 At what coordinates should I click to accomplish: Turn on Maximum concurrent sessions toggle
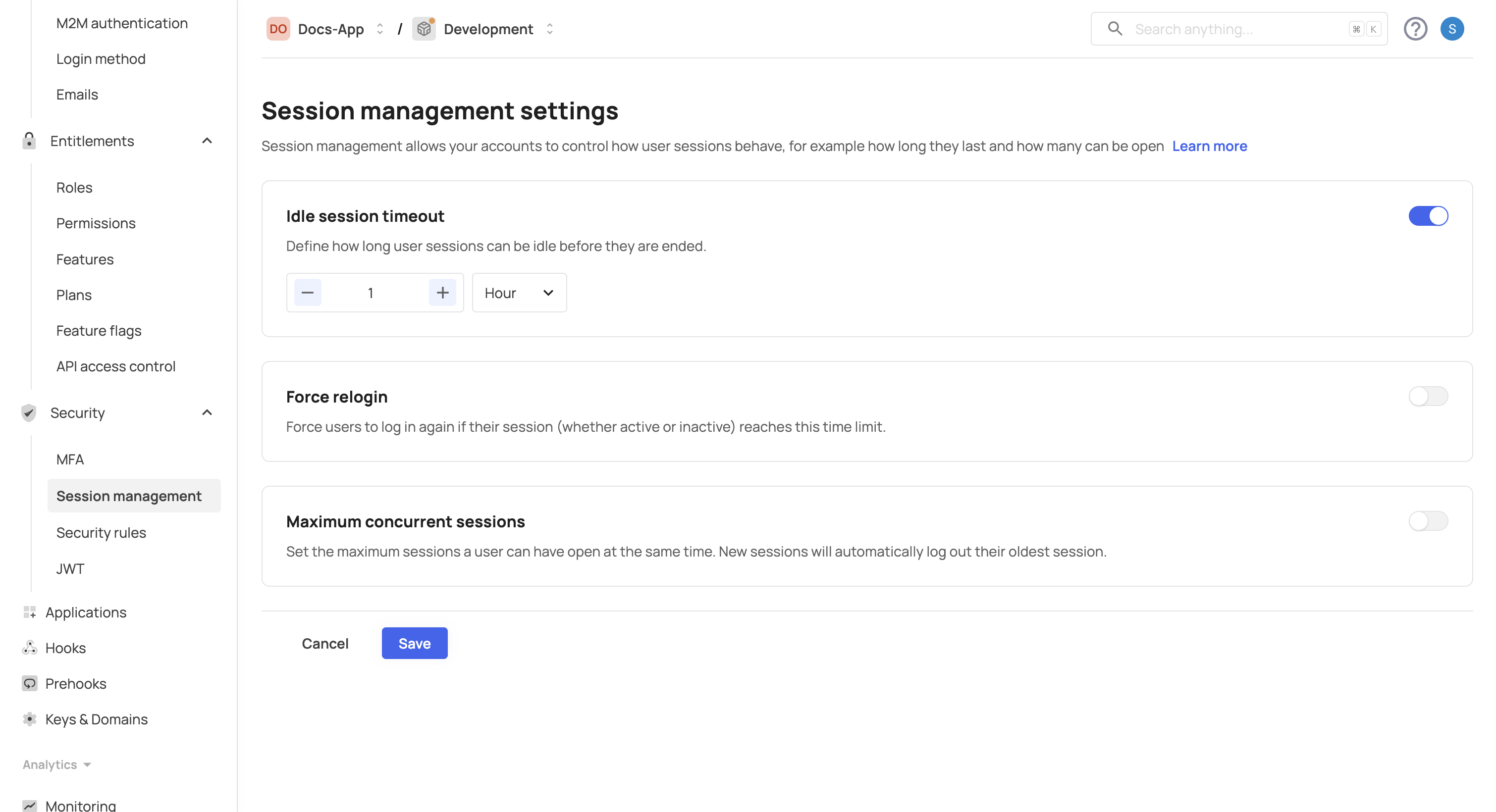1428,521
